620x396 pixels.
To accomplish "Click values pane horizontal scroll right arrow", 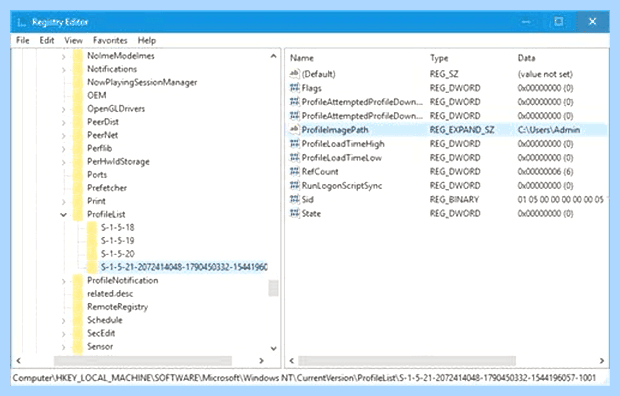I will [x=601, y=360].
